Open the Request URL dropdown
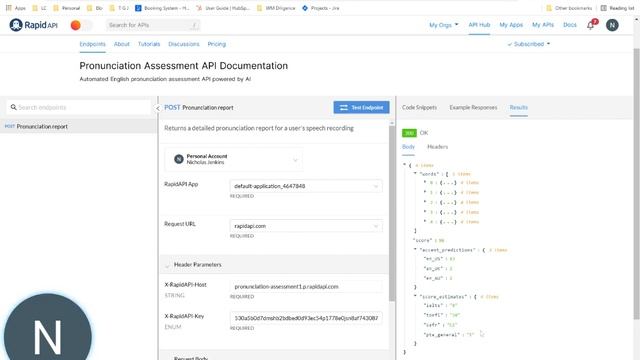The width and height of the screenshot is (640, 360). [x=306, y=226]
